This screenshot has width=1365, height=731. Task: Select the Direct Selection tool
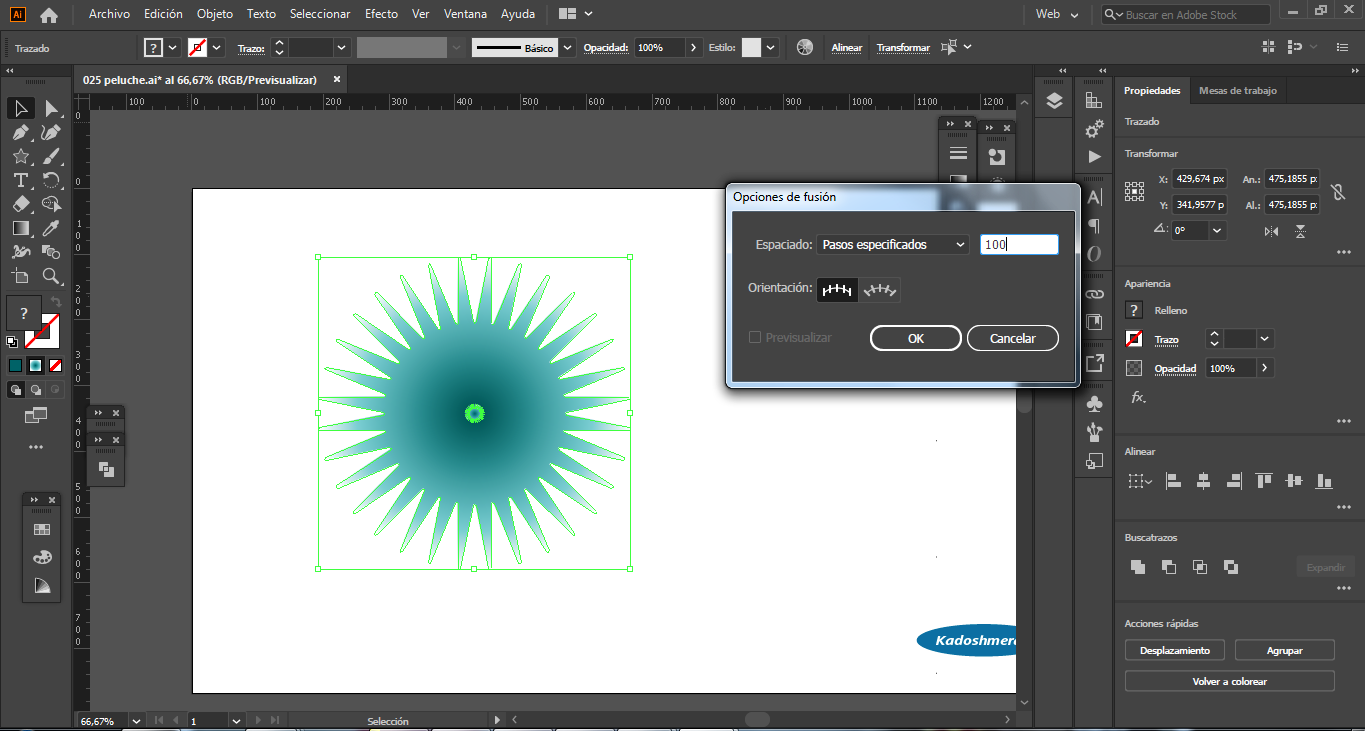(51, 108)
